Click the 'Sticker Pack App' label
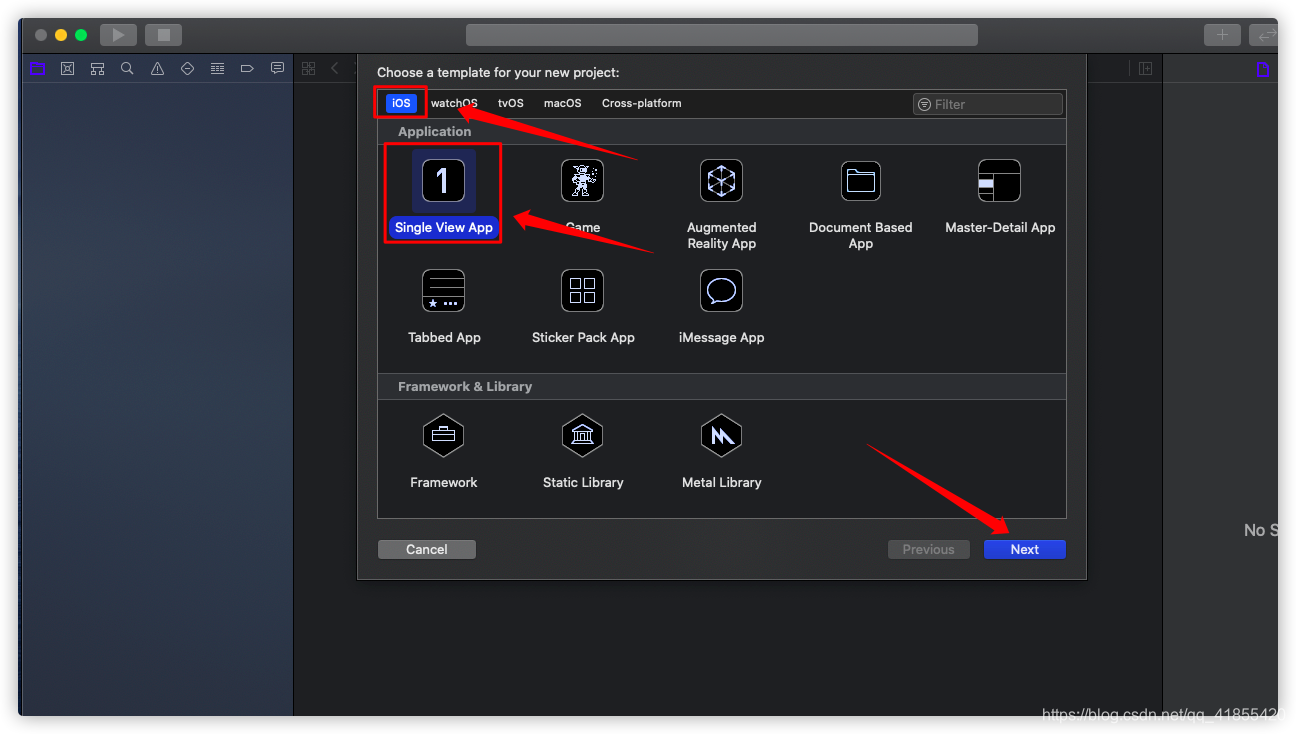This screenshot has width=1296, height=734. [x=583, y=337]
